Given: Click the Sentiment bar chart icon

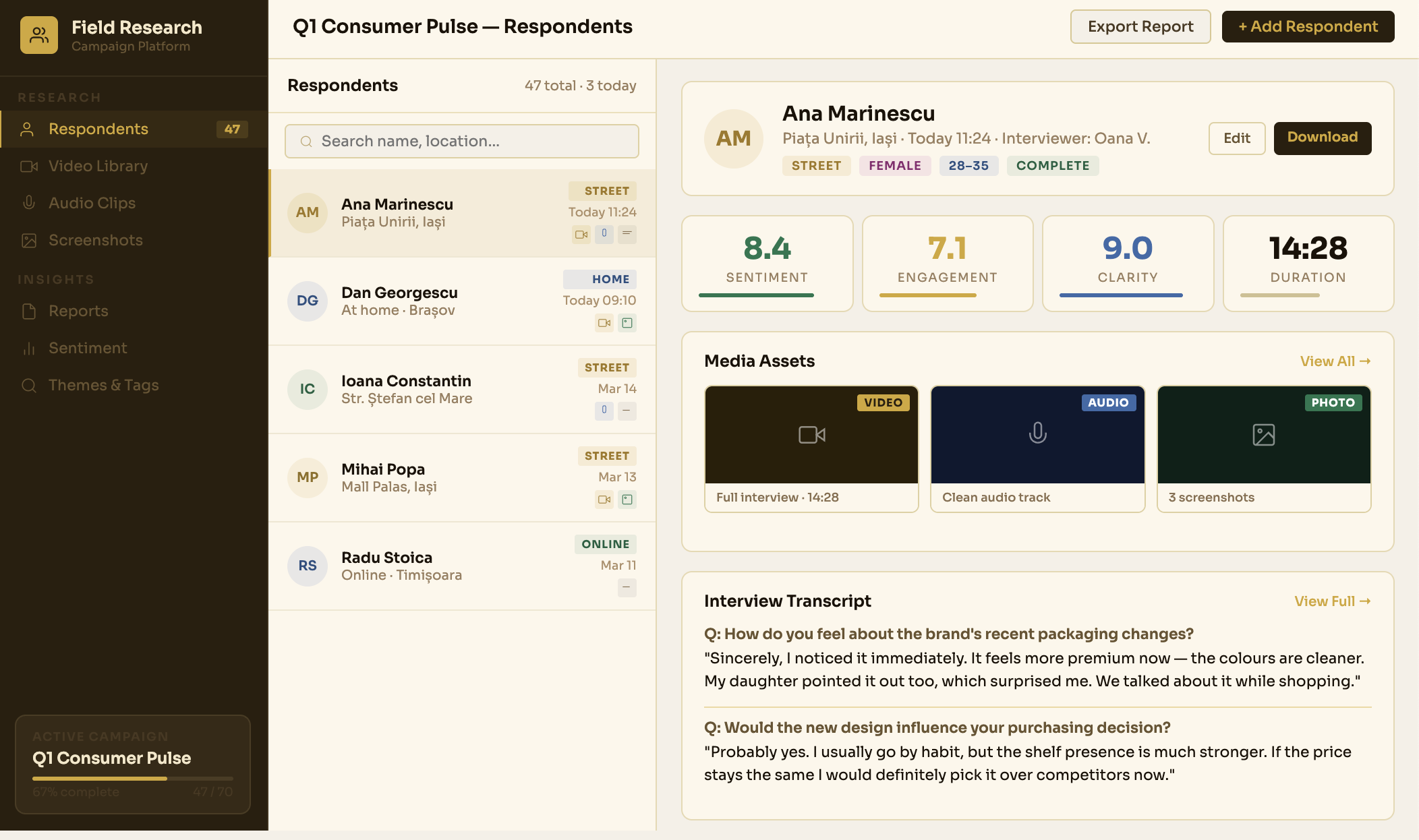Looking at the screenshot, I should [x=29, y=349].
